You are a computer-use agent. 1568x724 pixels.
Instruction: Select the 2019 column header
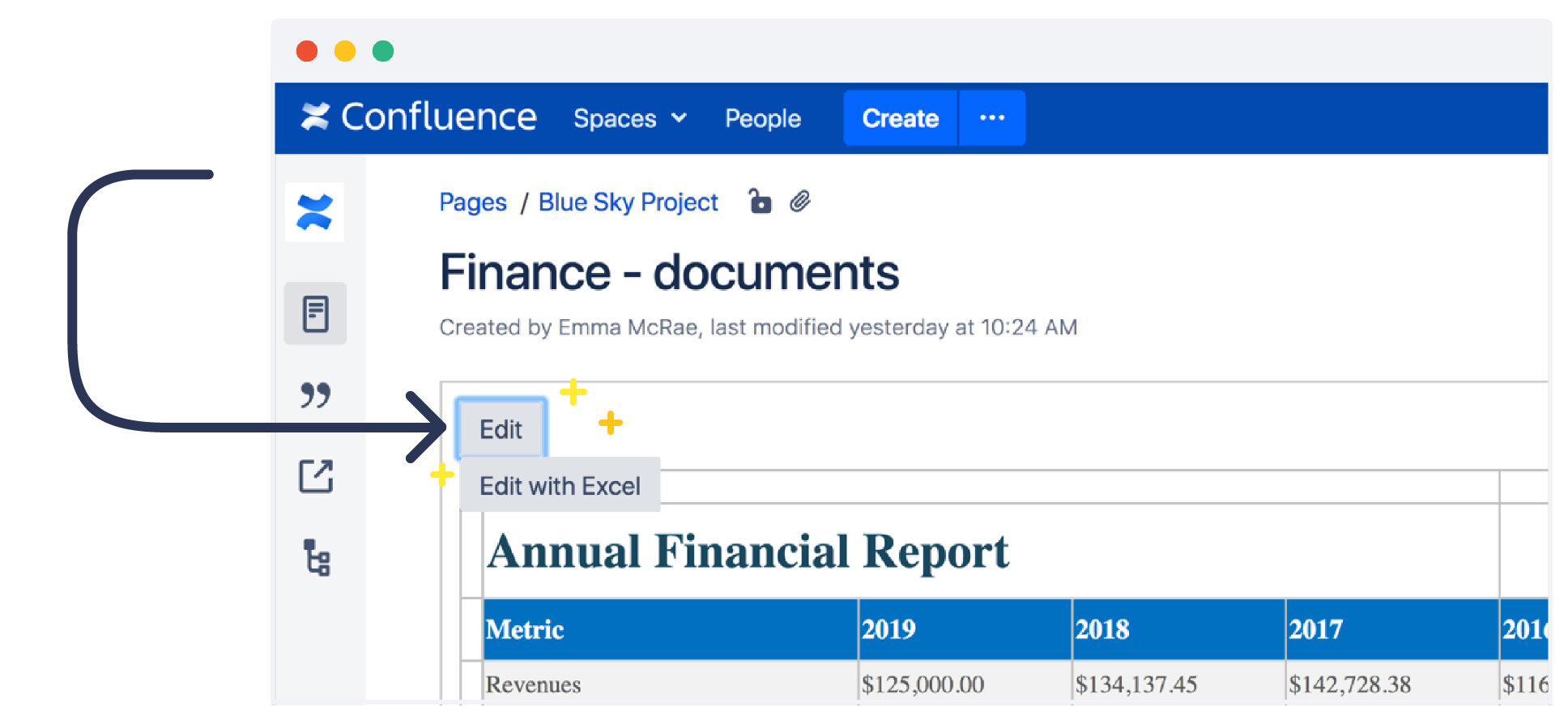point(965,629)
